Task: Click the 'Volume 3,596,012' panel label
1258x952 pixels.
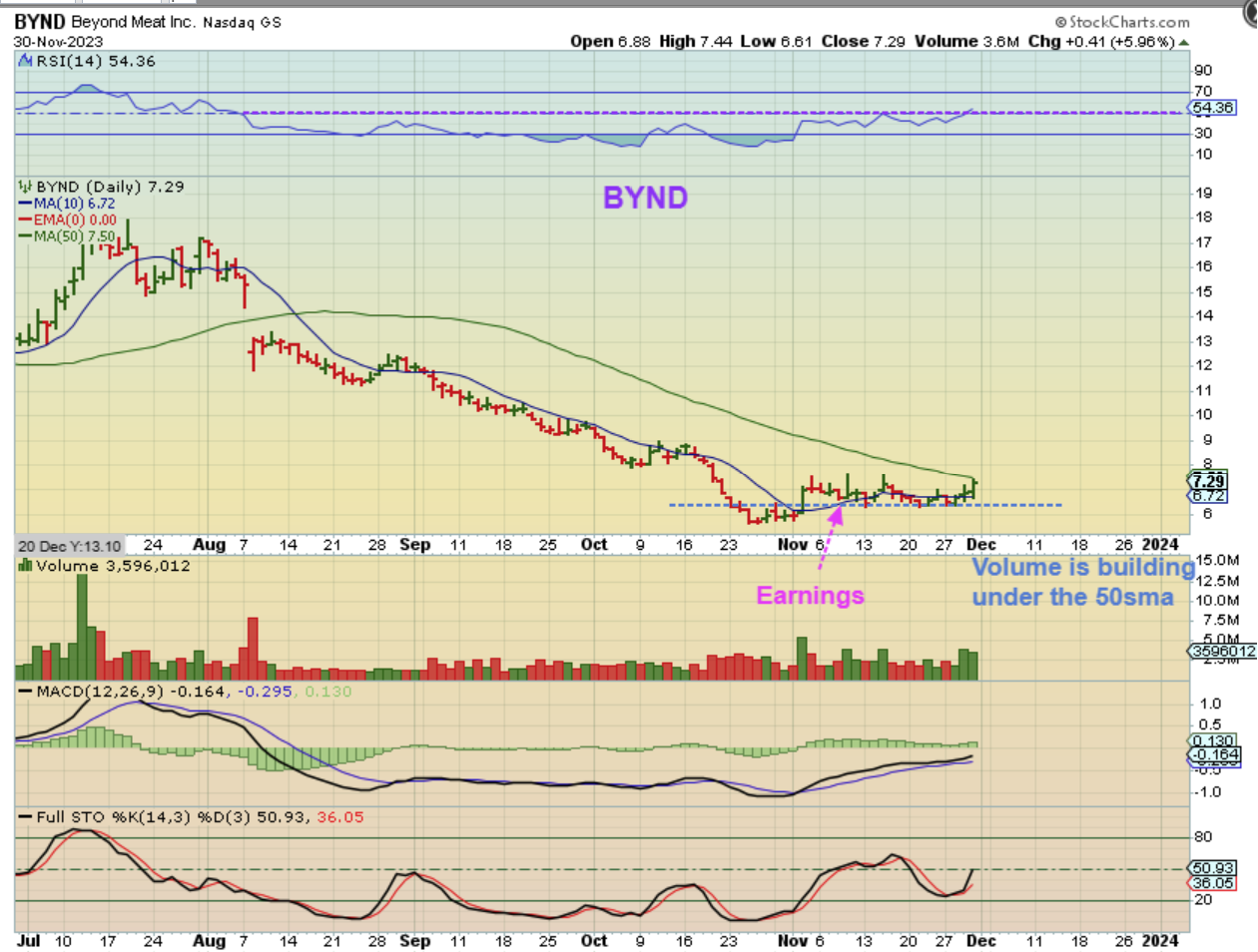Action: [x=113, y=566]
